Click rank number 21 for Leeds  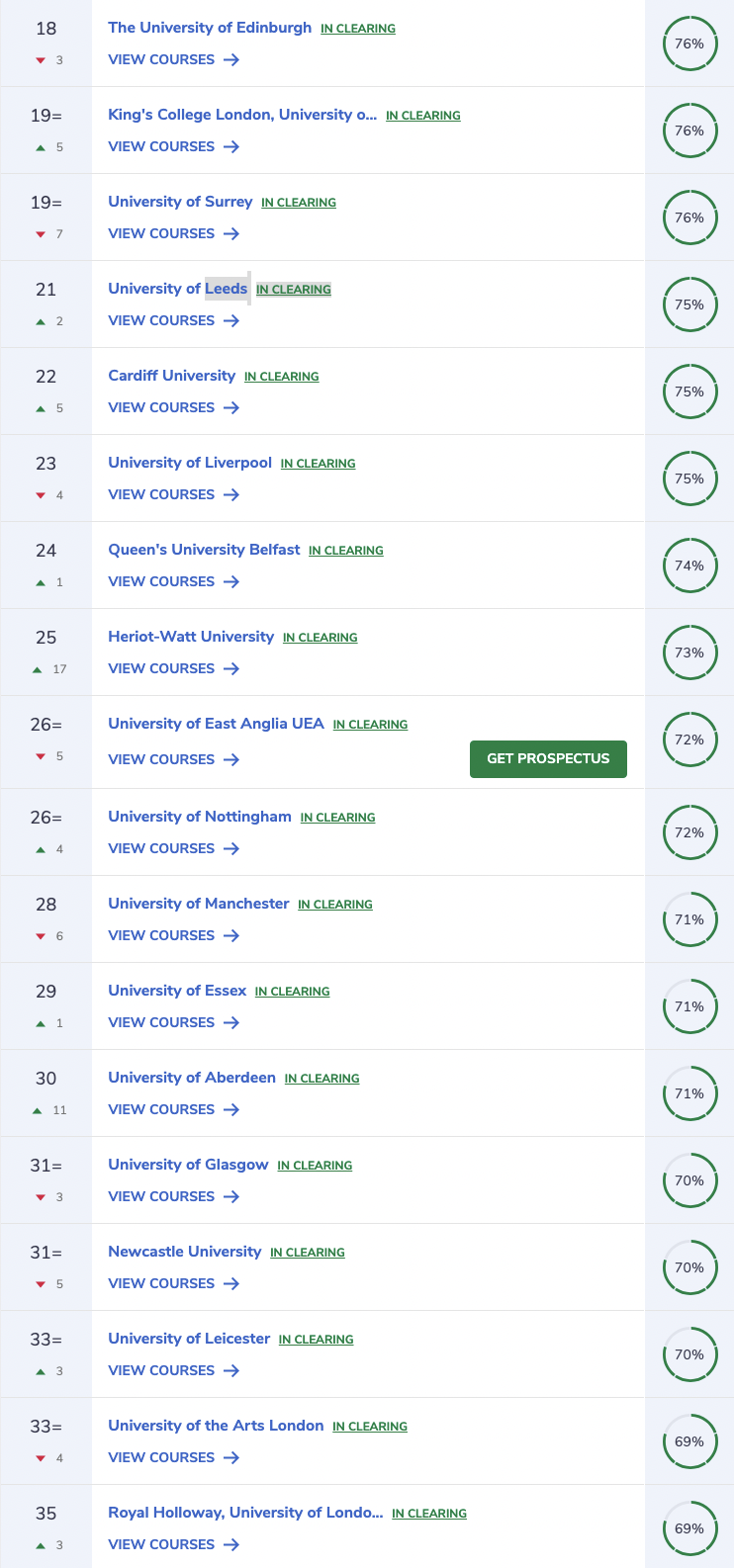click(46, 290)
